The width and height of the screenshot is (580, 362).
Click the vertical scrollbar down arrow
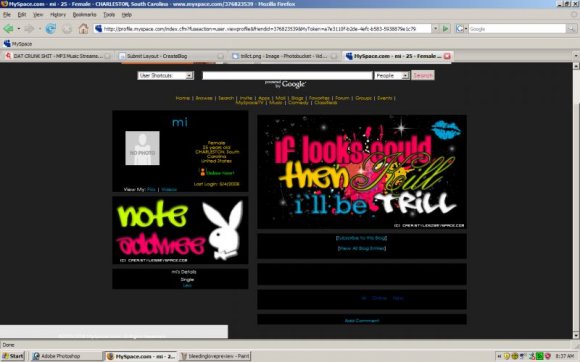click(576, 335)
